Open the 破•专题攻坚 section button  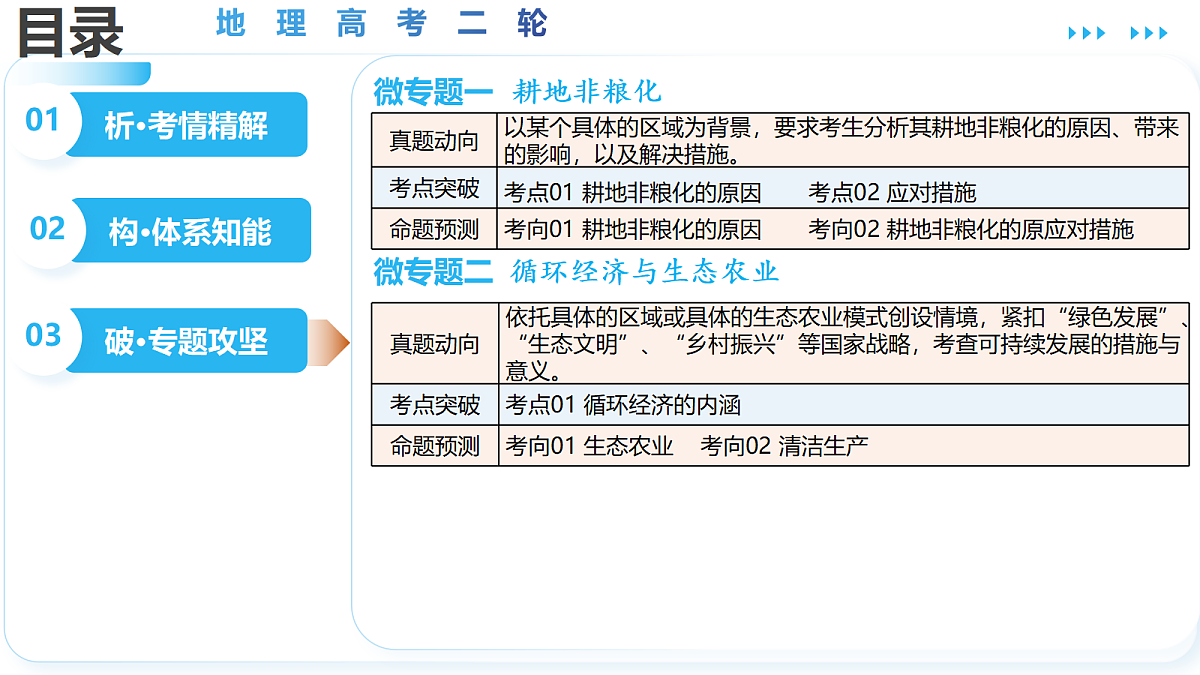(186, 341)
